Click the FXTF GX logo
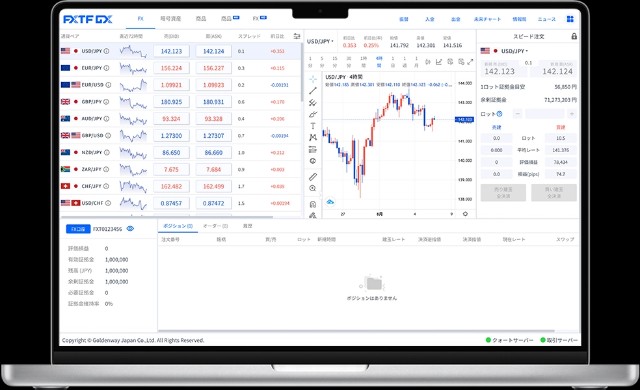 [x=88, y=19]
